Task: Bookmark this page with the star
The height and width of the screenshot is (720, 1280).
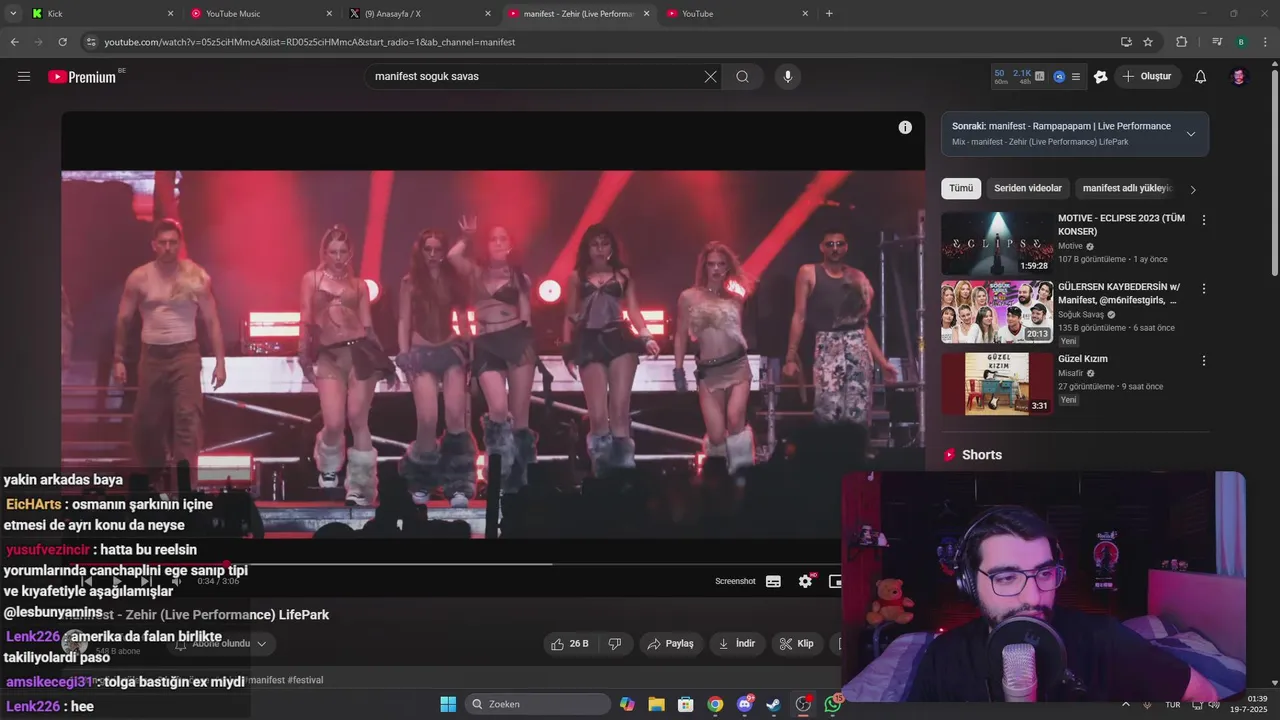Action: pos(1148,42)
